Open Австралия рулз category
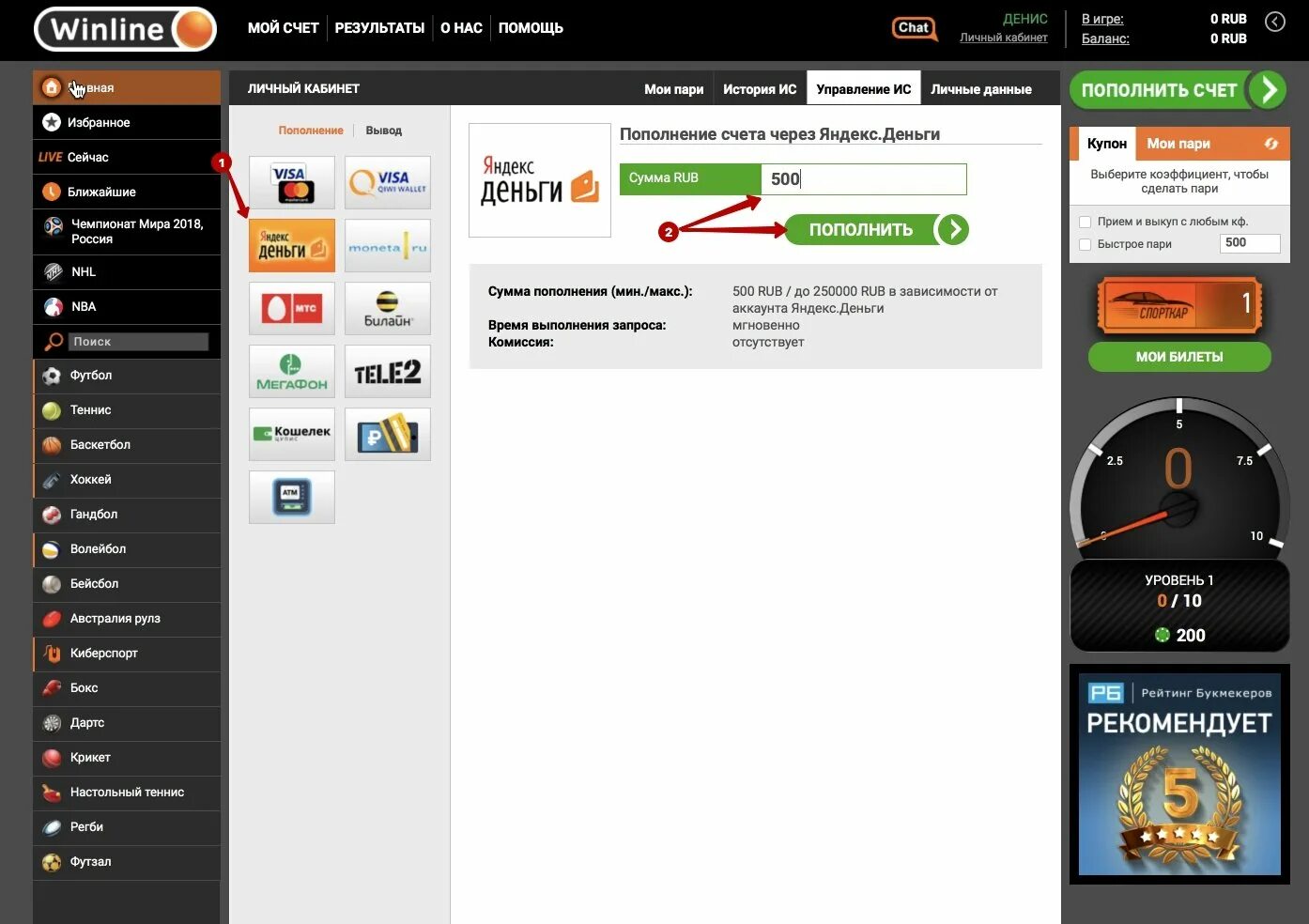 pos(127,618)
